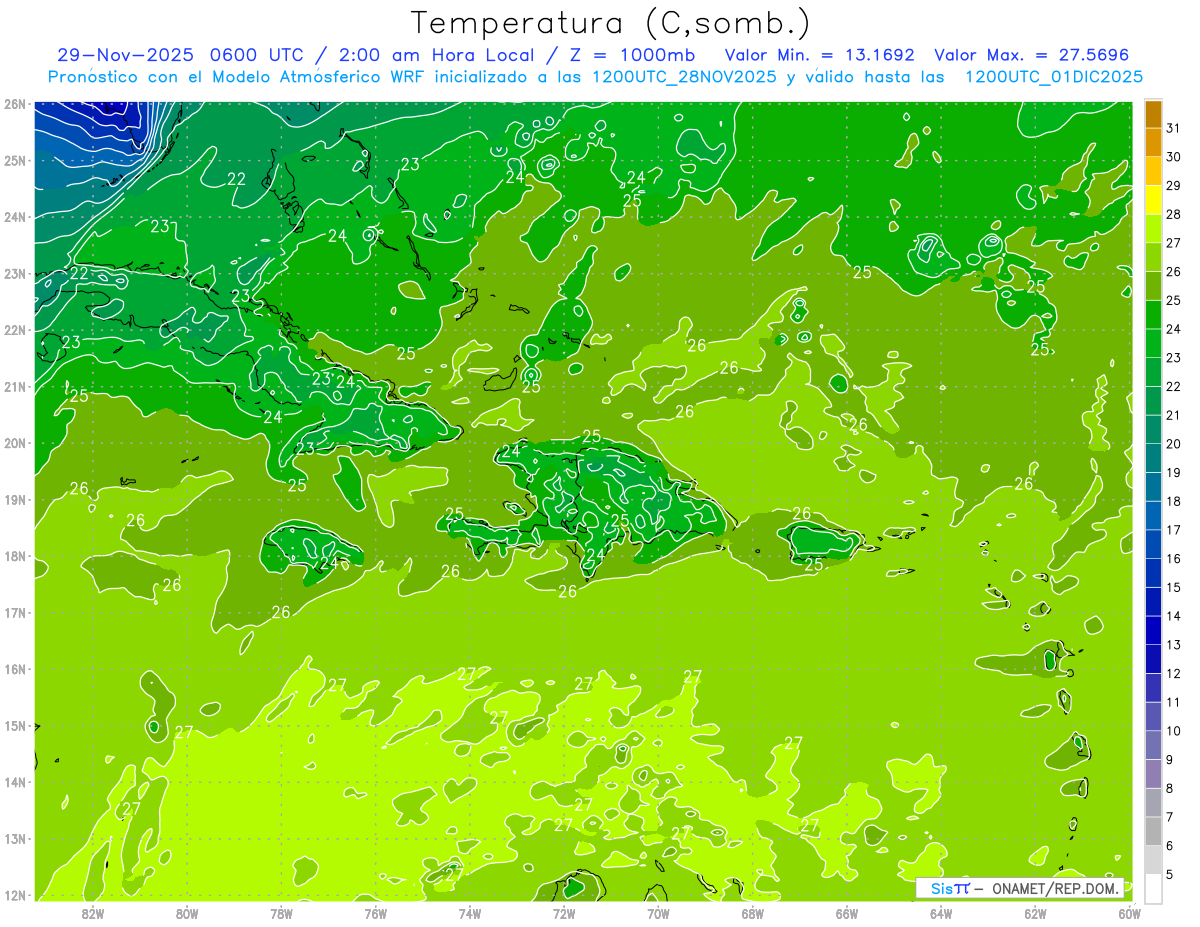
Task: Click the '25N' latitude label
Action: point(14,161)
